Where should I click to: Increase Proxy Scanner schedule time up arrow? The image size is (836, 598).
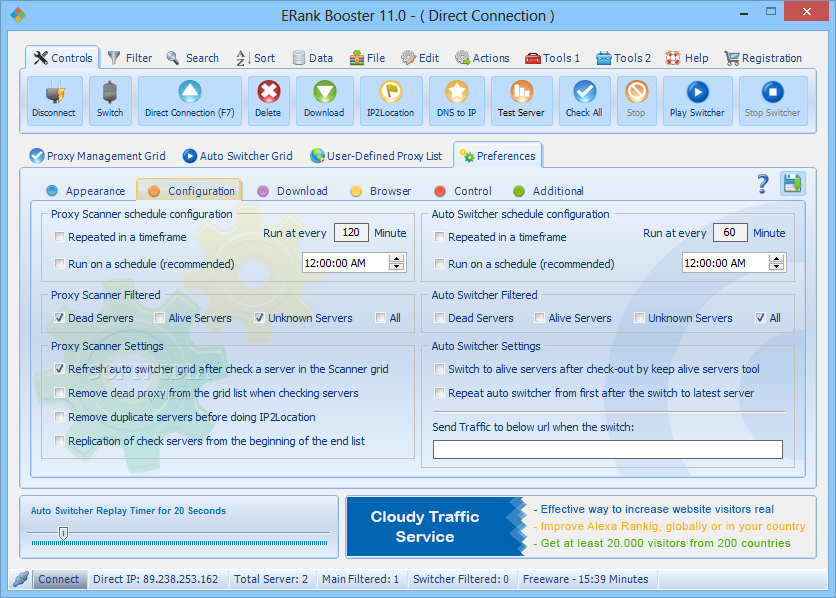click(397, 258)
